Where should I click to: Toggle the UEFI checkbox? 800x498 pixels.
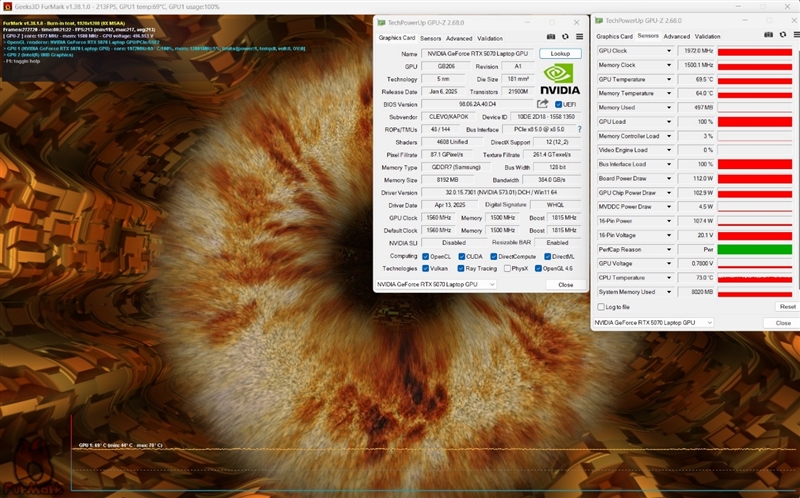point(557,104)
